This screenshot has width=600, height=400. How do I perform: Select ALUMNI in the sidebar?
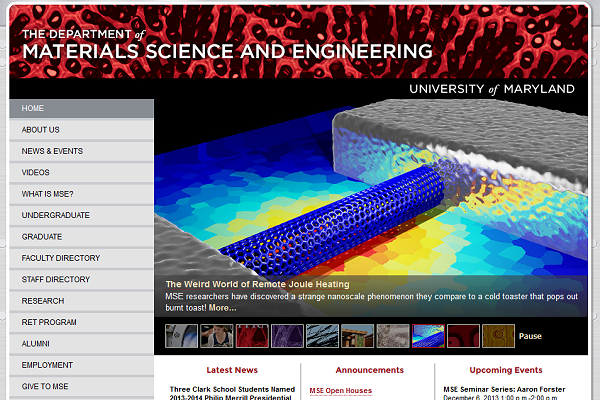[82, 344]
